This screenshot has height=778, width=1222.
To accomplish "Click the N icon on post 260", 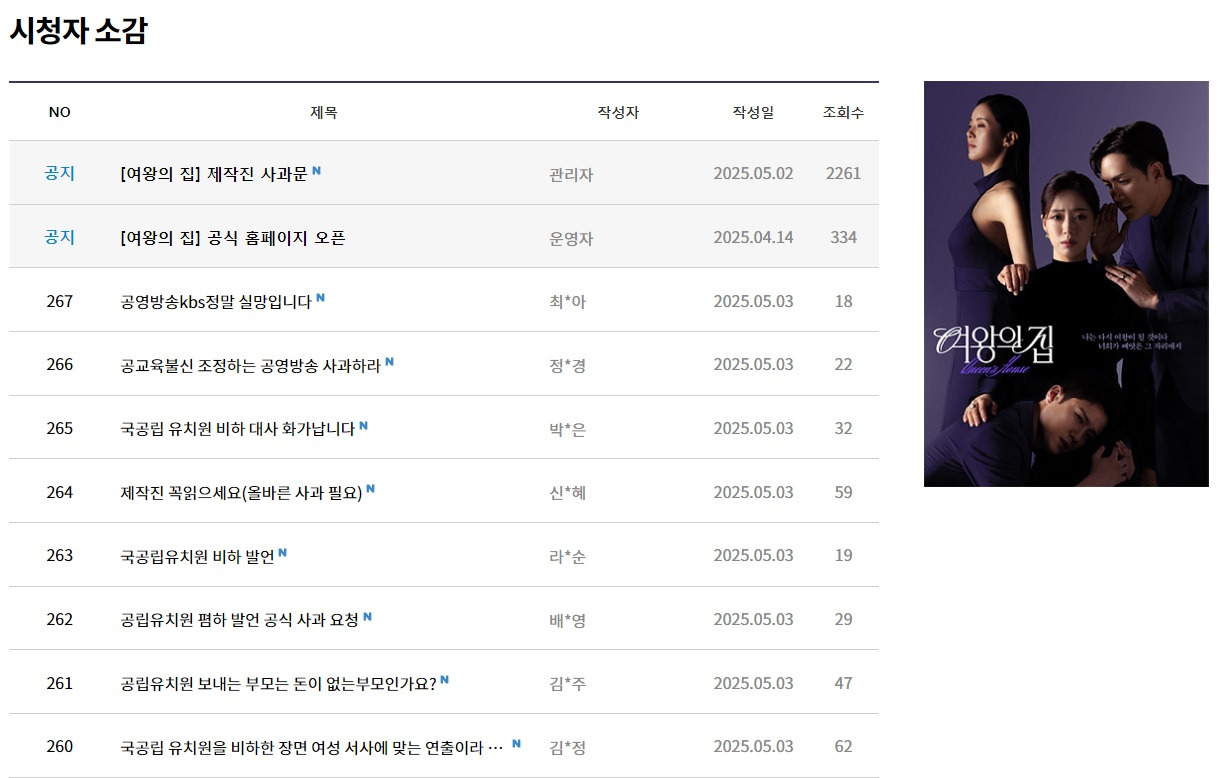I will 517,743.
